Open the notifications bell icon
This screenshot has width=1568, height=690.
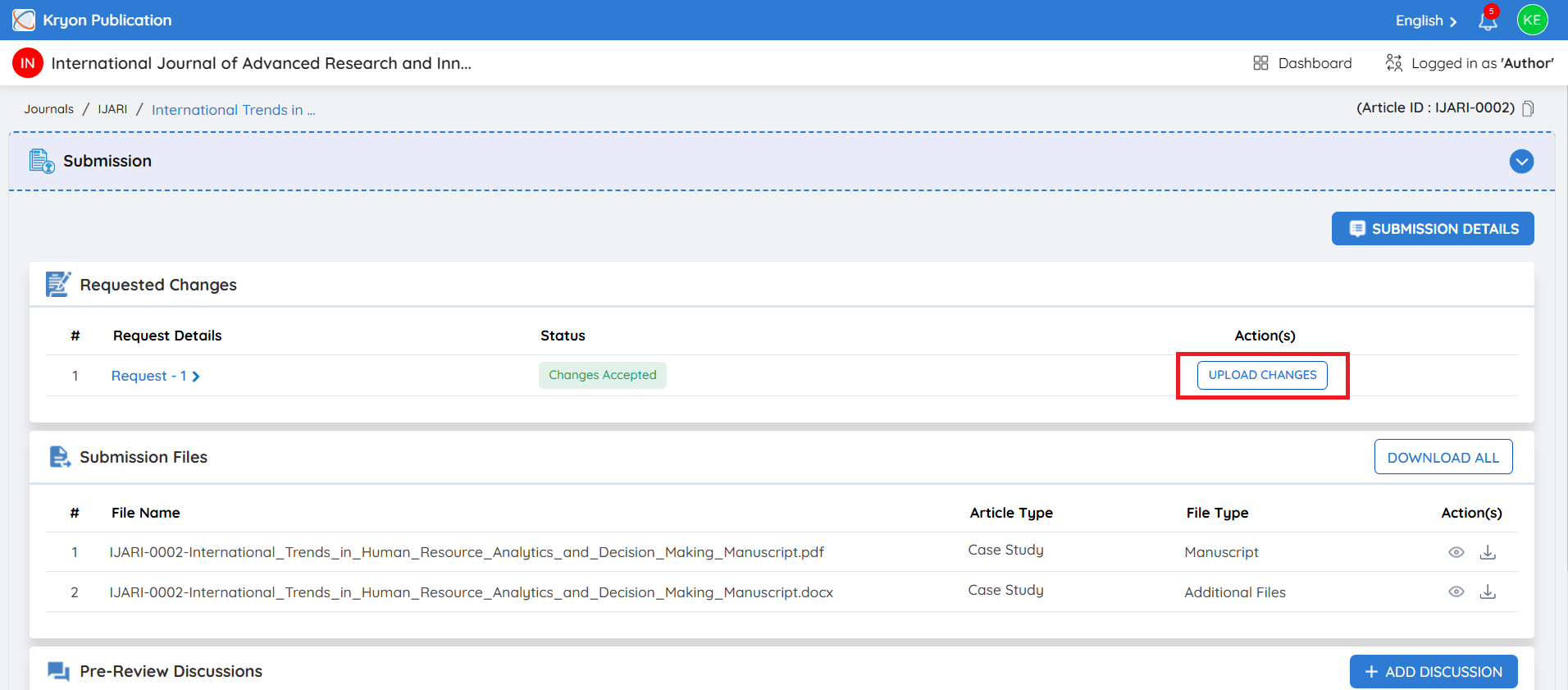click(x=1488, y=21)
